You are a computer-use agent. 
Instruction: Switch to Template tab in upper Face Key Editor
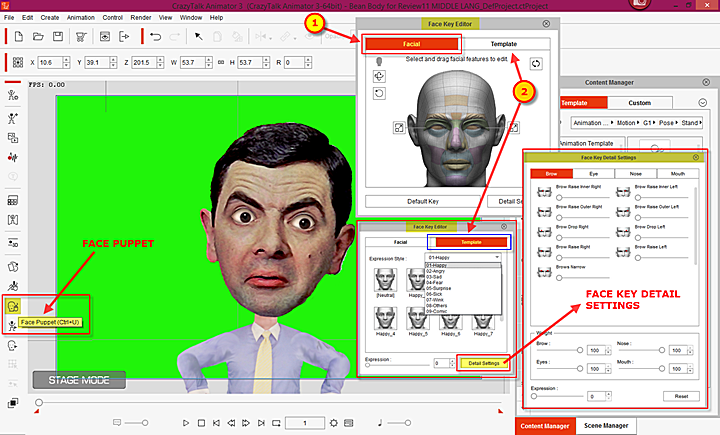tap(504, 44)
